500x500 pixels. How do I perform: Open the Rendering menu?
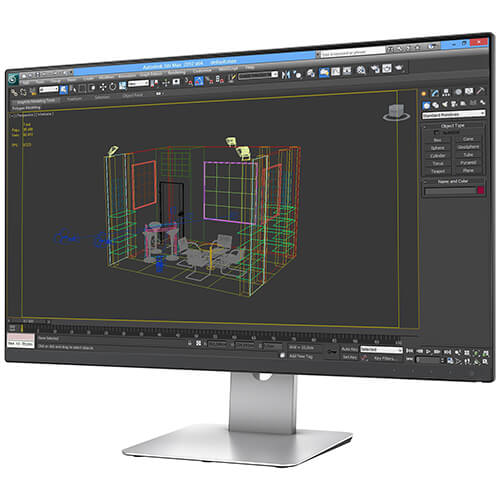click(x=176, y=73)
